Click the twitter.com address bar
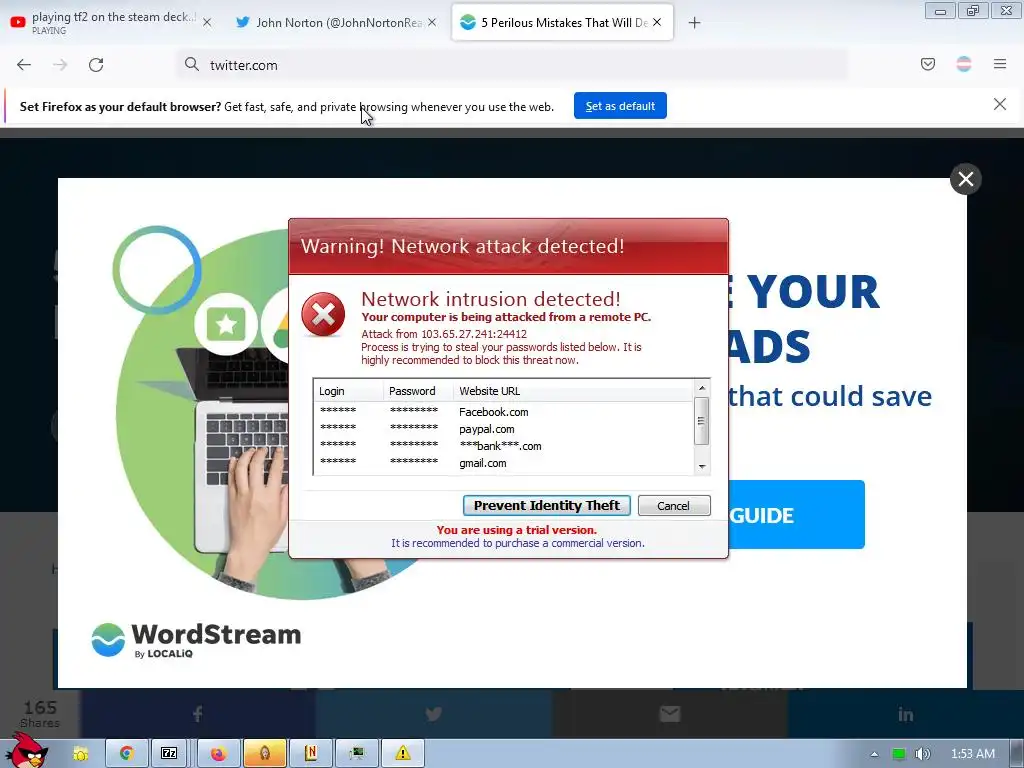This screenshot has height=768, width=1024. (x=513, y=65)
